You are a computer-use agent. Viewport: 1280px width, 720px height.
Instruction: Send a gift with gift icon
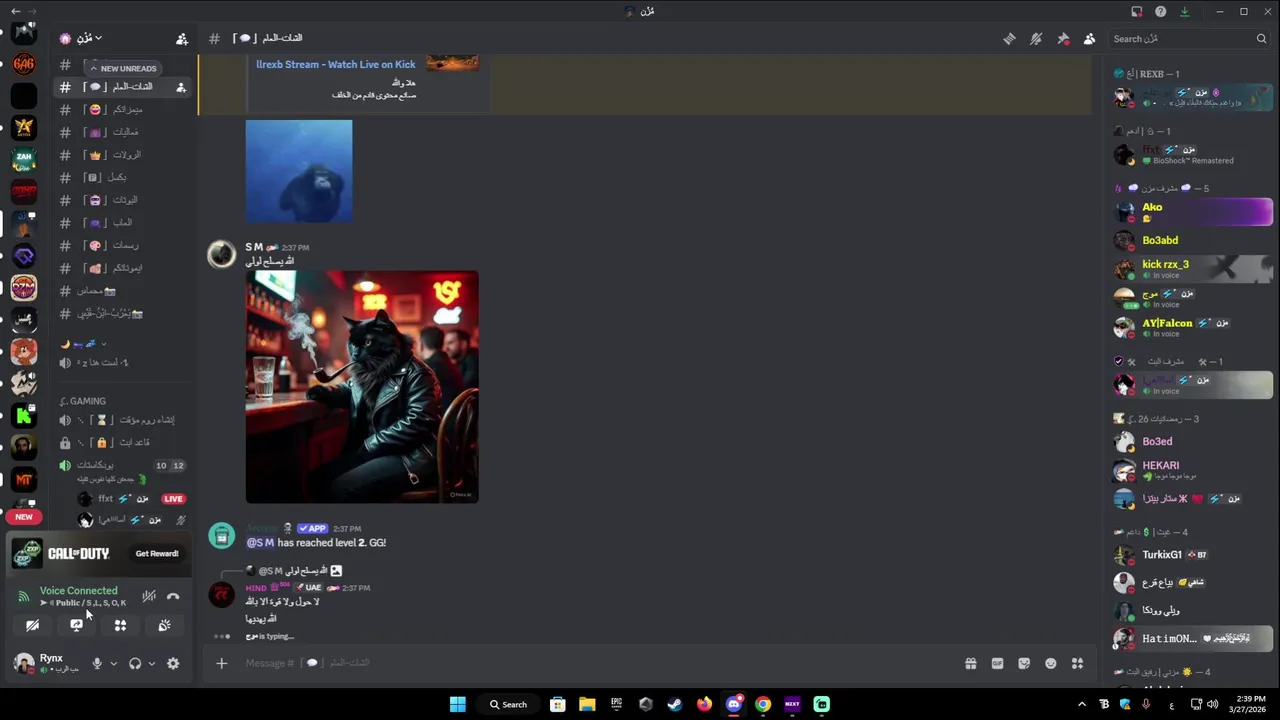(970, 663)
